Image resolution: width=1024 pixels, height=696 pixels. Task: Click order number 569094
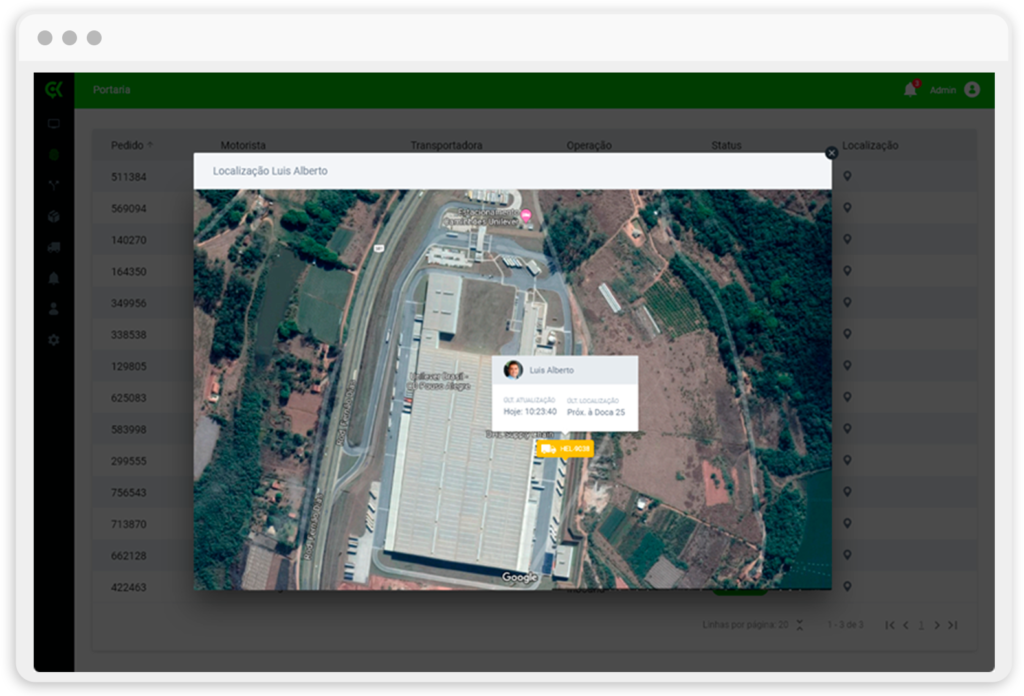point(129,208)
